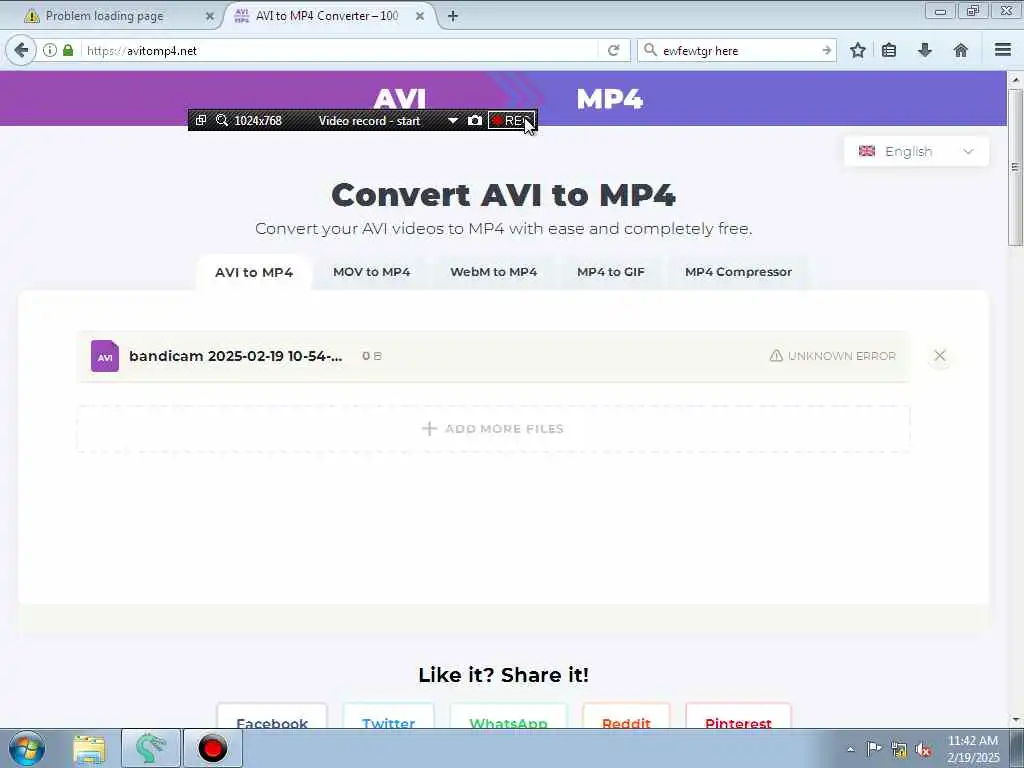Viewport: 1024px width, 768px height.
Task: Click the UNKNOWN ERROR warning status
Action: [x=833, y=356]
